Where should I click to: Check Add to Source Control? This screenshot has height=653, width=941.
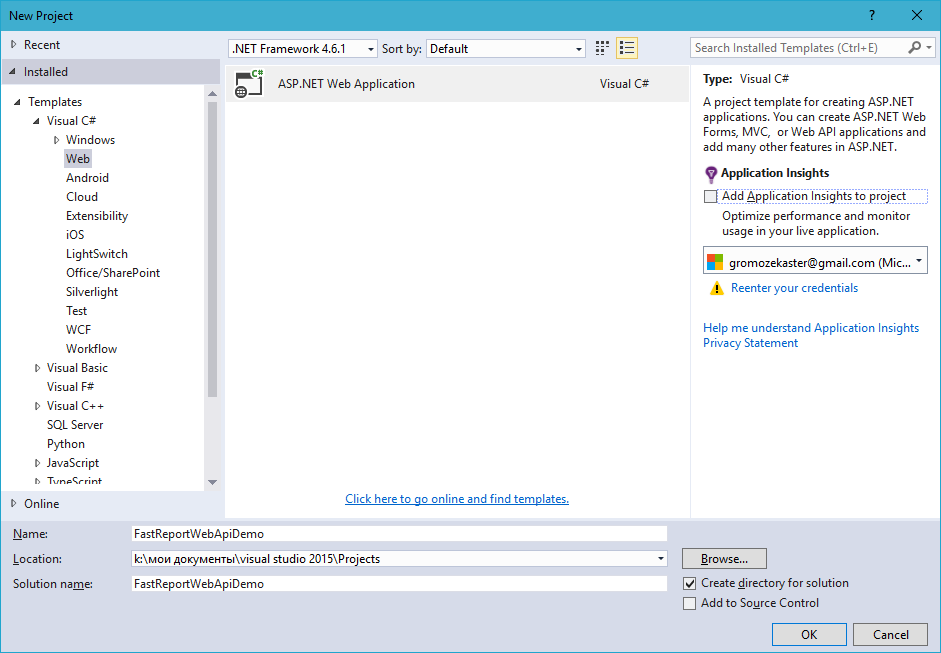point(690,603)
